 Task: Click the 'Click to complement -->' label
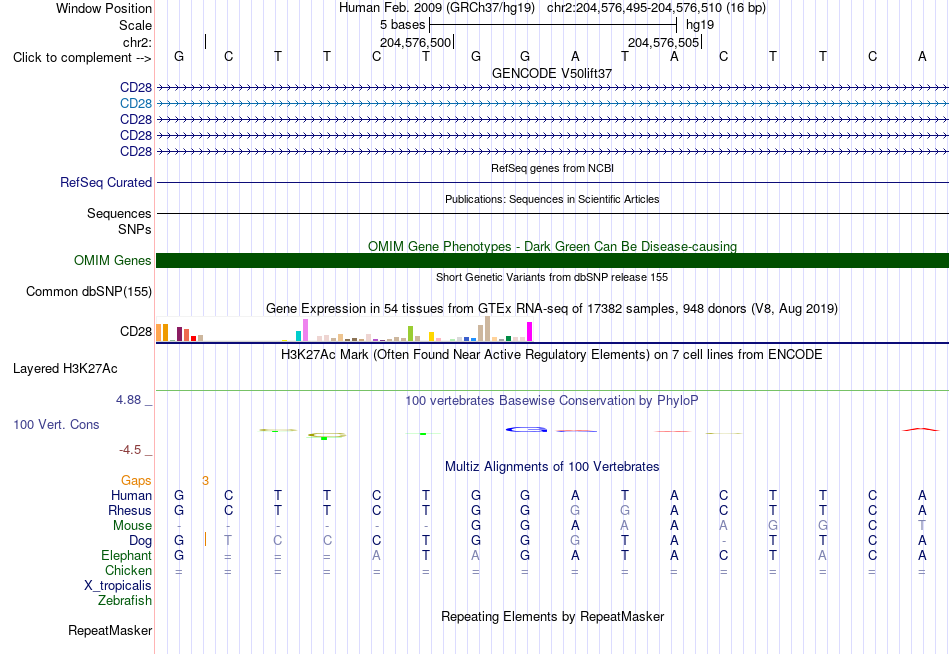point(82,58)
